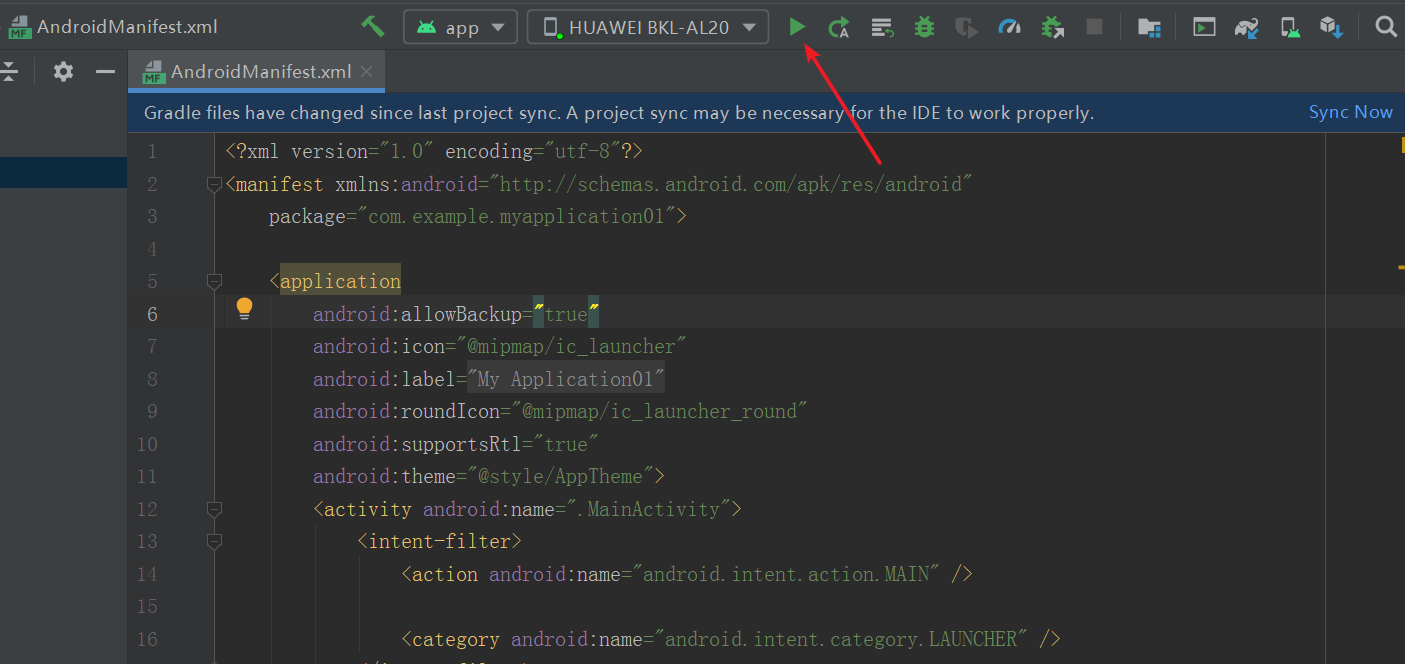Collapse the manifest tag fold marker
Image resolution: width=1405 pixels, height=664 pixels.
coord(213,184)
